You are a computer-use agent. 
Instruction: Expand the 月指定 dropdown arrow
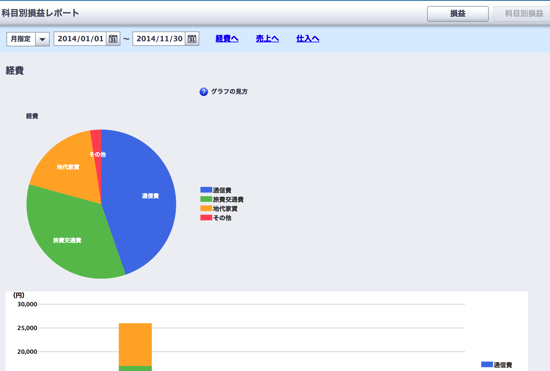[42, 39]
